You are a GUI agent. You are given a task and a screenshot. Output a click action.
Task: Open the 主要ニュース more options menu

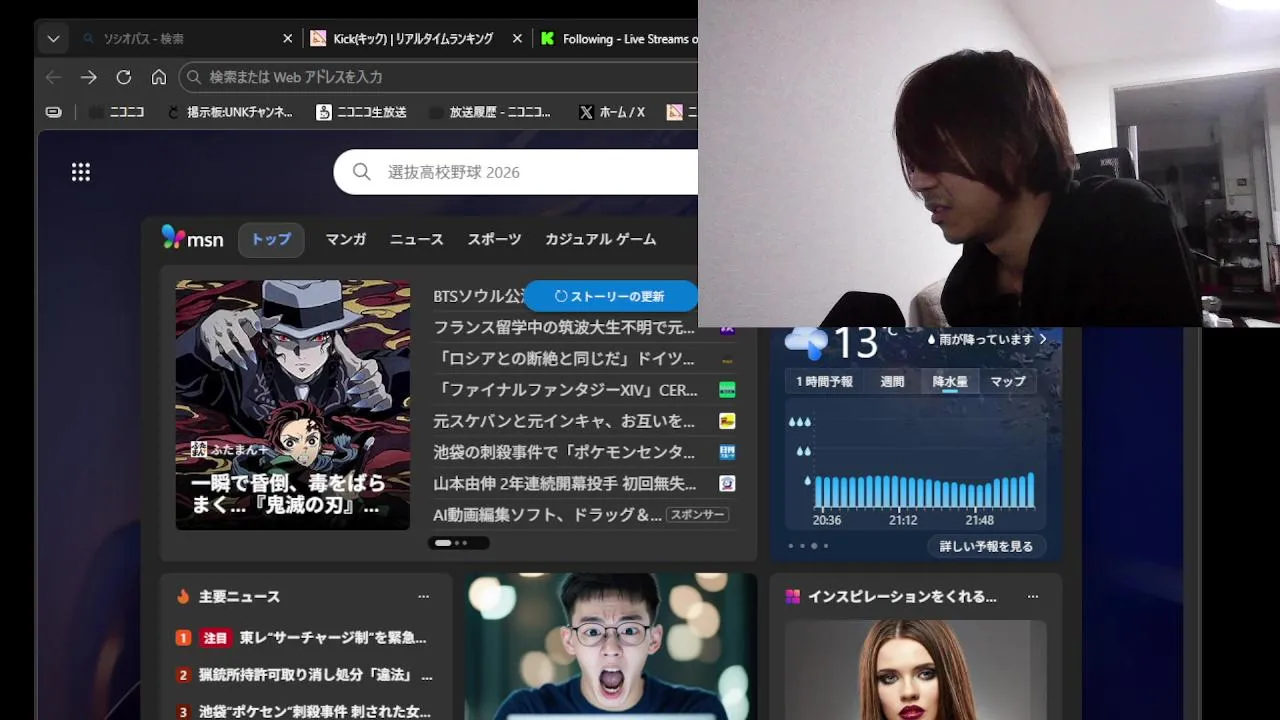(x=423, y=597)
